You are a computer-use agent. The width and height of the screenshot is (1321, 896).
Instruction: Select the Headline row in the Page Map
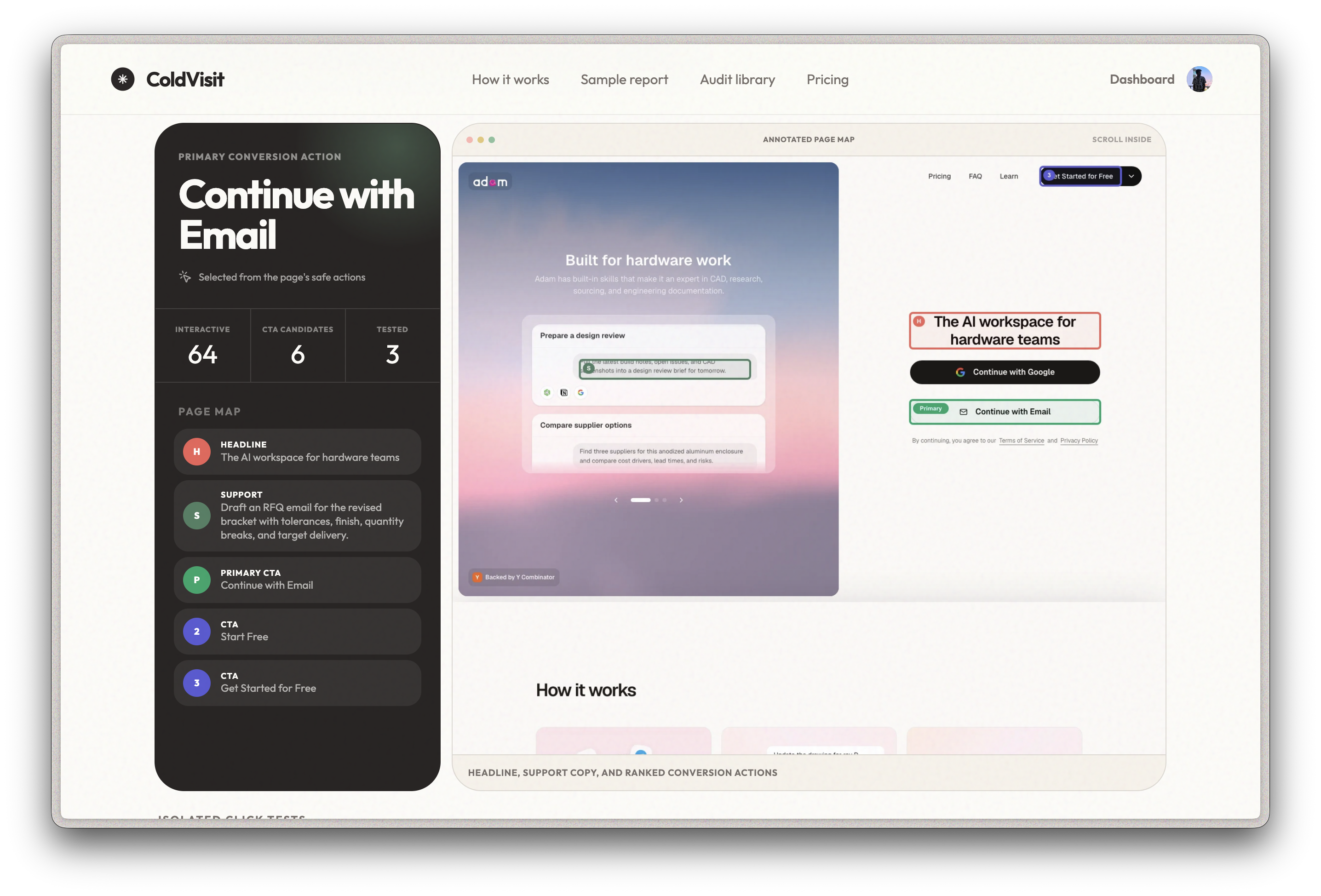coord(297,451)
